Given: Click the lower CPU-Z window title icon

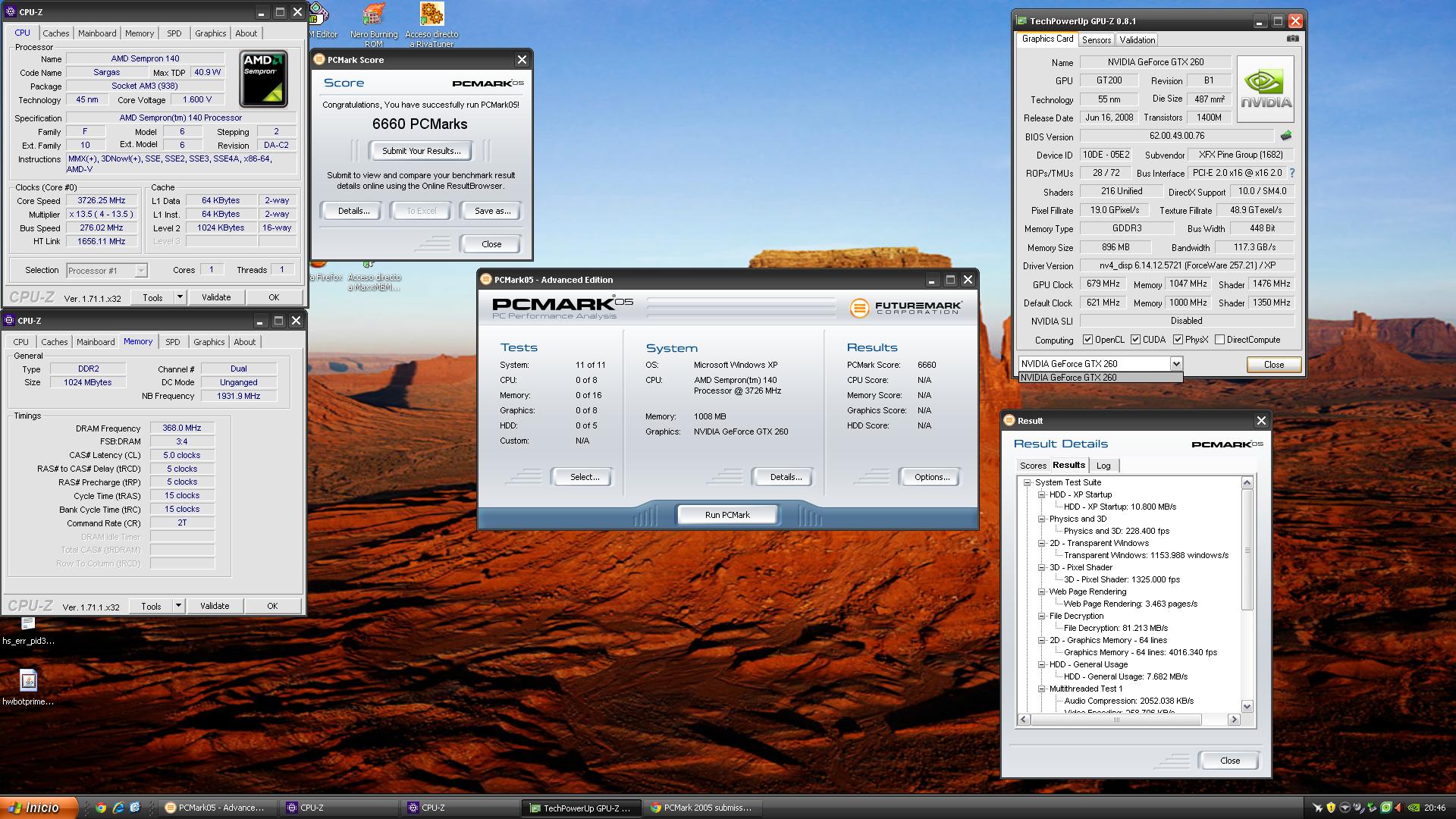Looking at the screenshot, I should [x=9, y=321].
